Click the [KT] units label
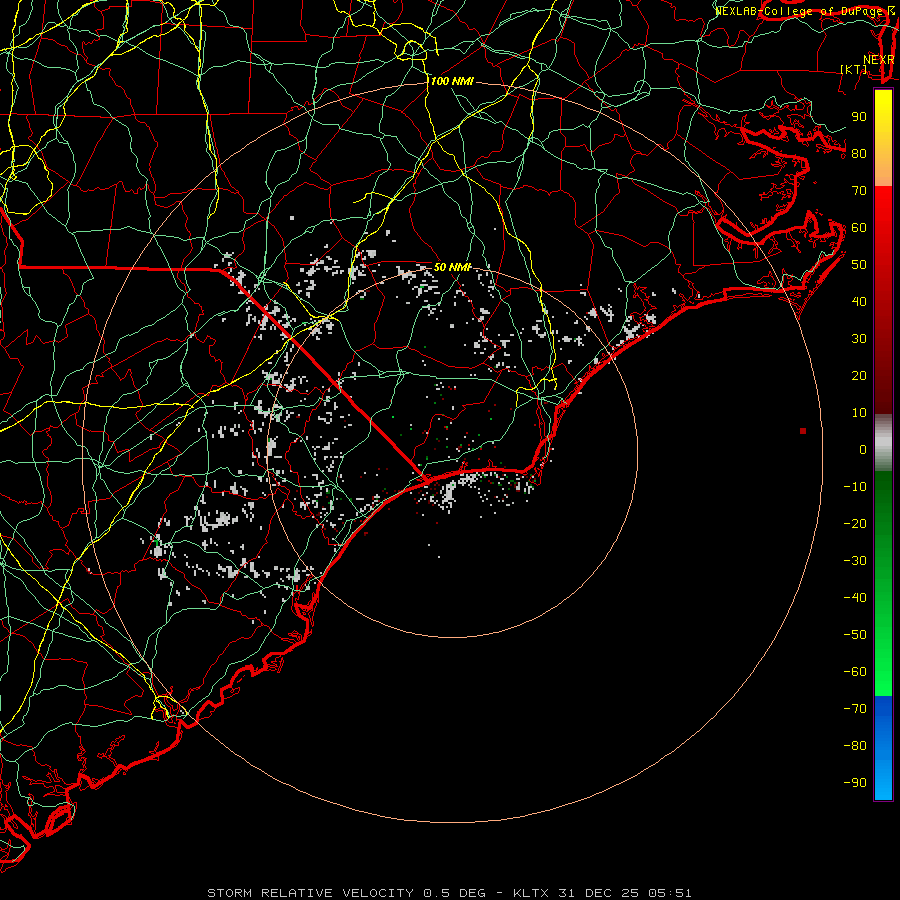 coord(854,69)
